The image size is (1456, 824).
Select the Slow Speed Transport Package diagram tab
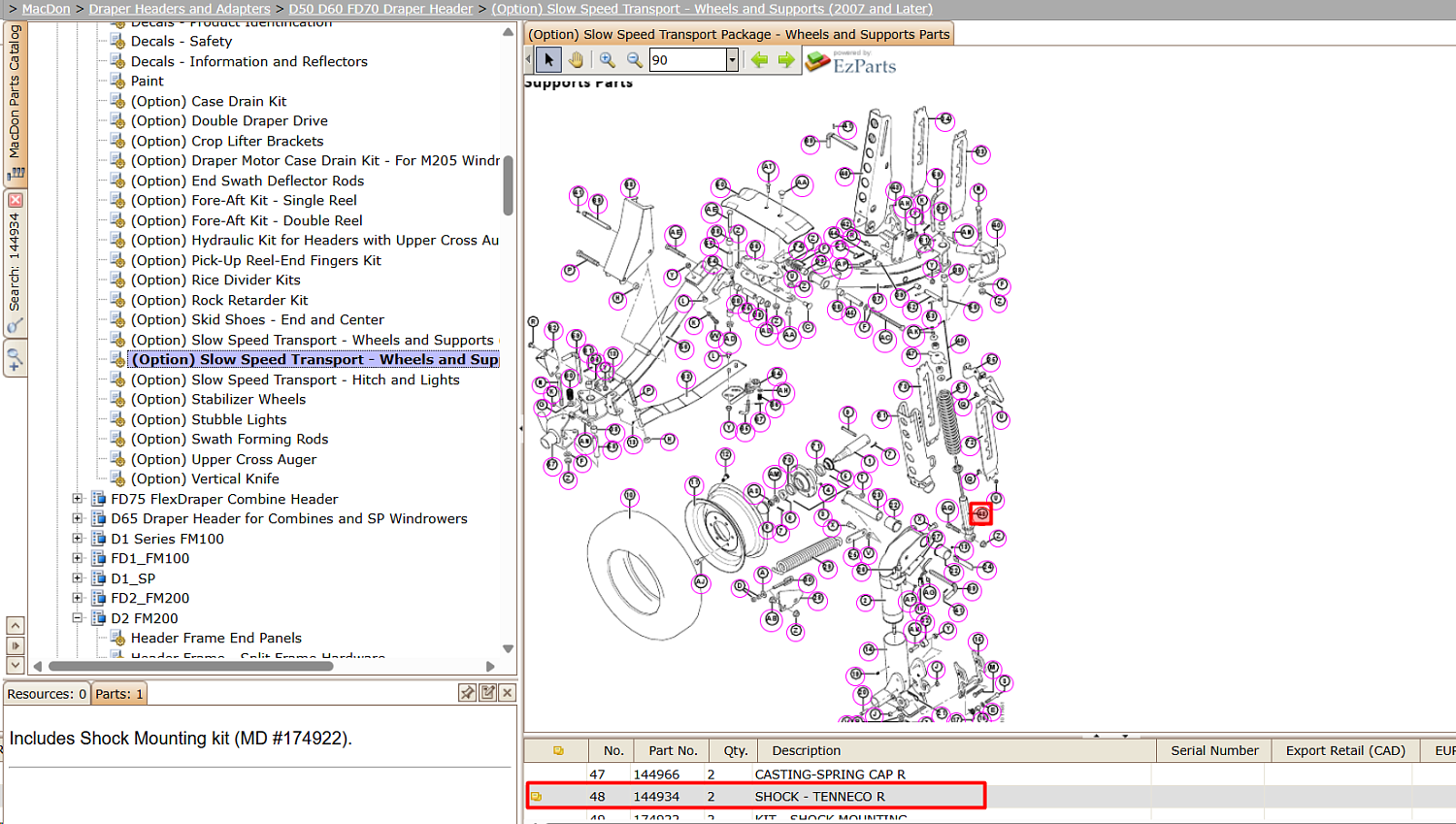tap(739, 34)
